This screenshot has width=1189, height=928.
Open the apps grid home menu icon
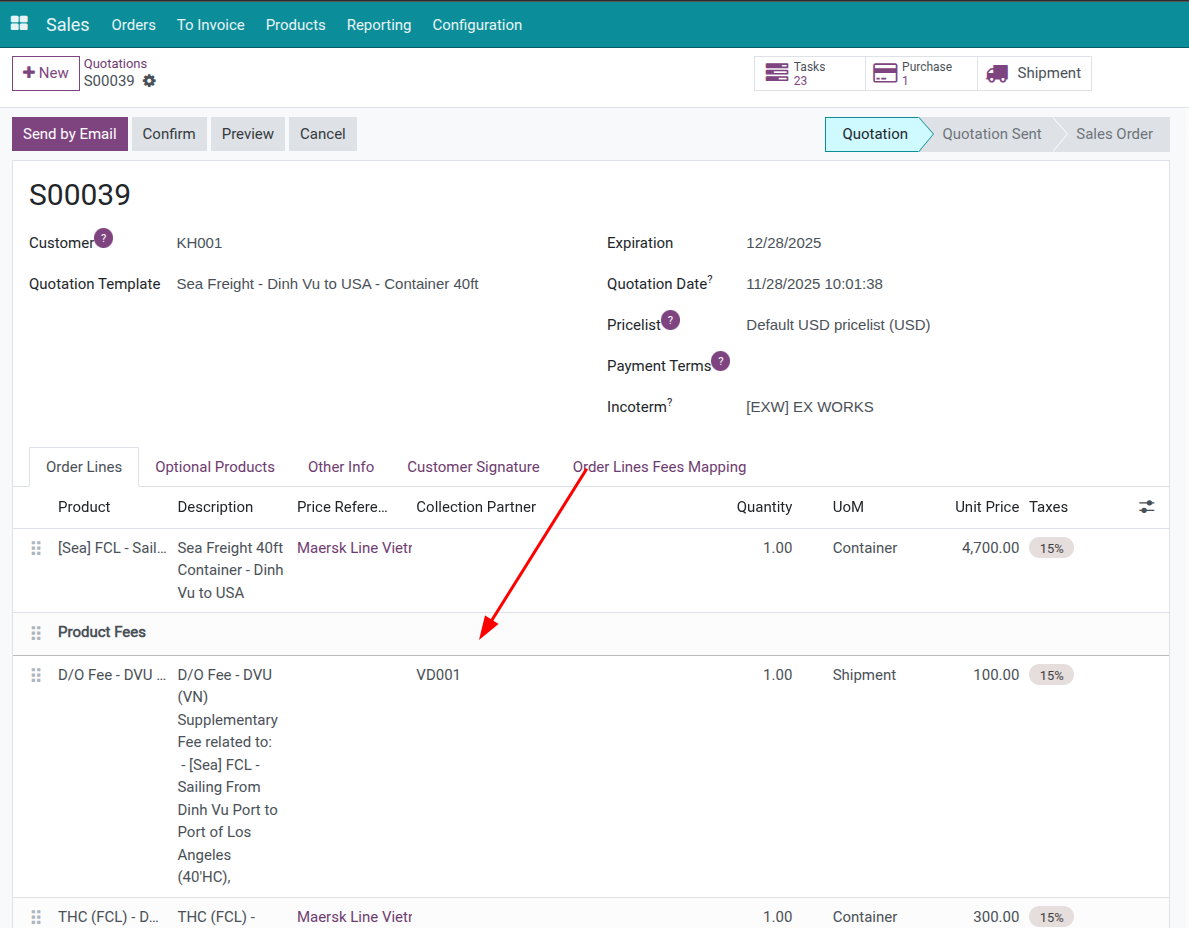(19, 24)
